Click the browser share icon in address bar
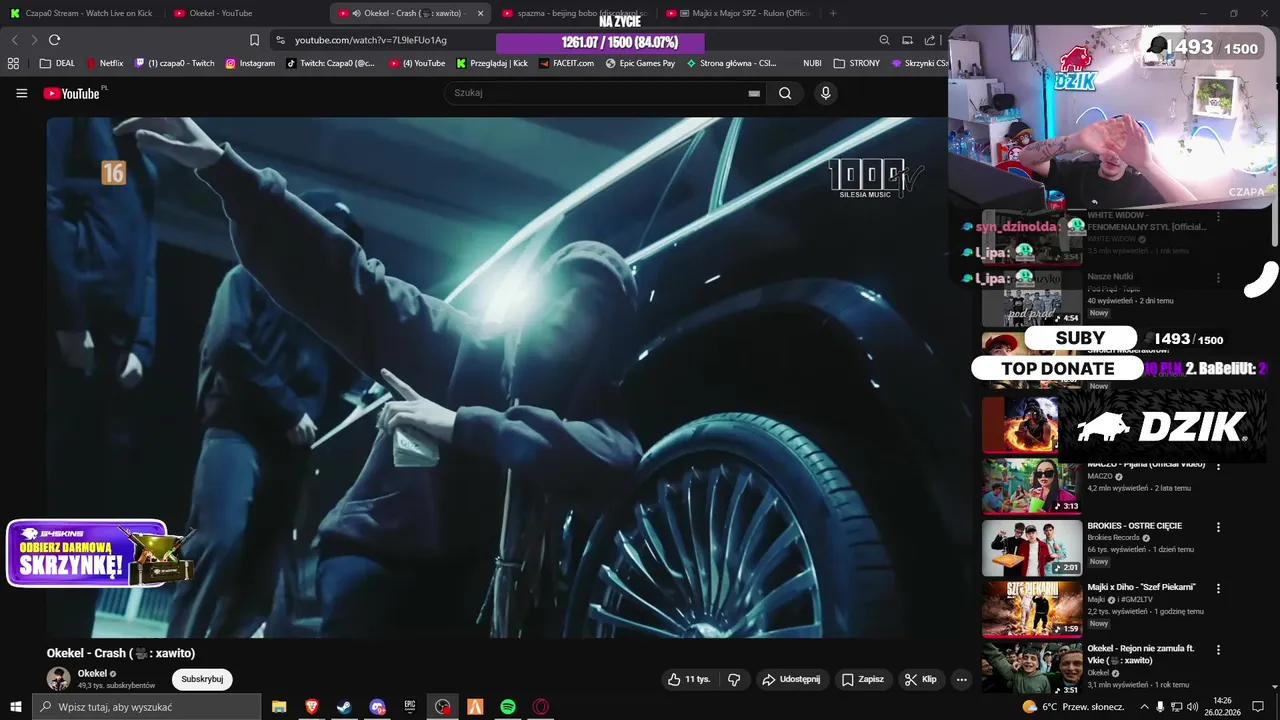 click(x=930, y=40)
